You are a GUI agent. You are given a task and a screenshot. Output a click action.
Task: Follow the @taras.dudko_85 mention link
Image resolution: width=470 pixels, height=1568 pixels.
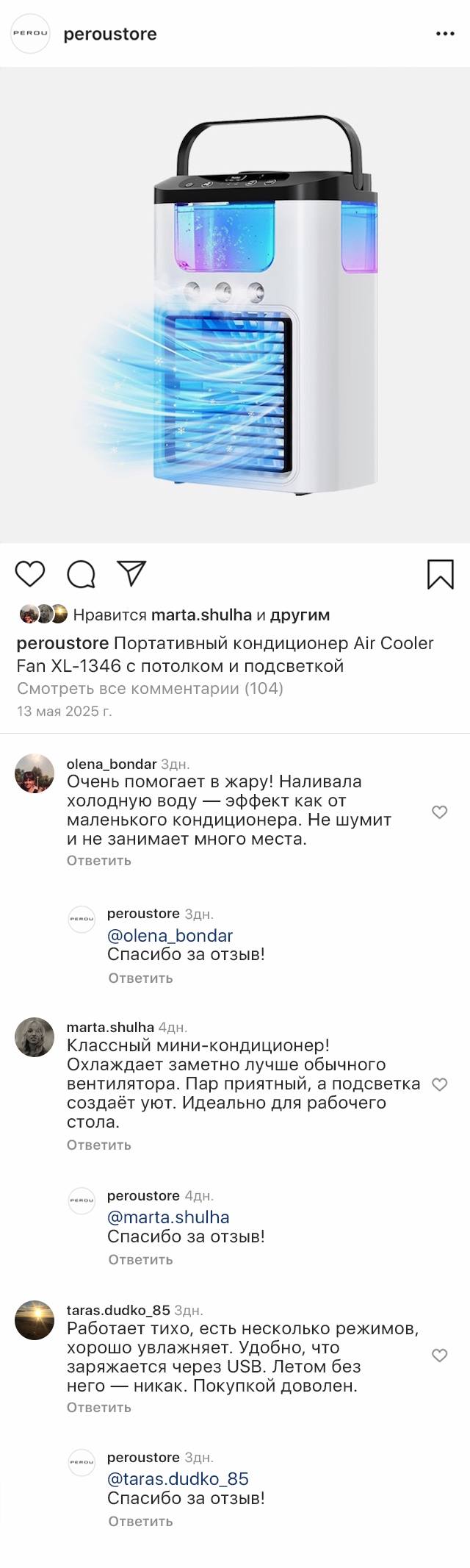178,1479
